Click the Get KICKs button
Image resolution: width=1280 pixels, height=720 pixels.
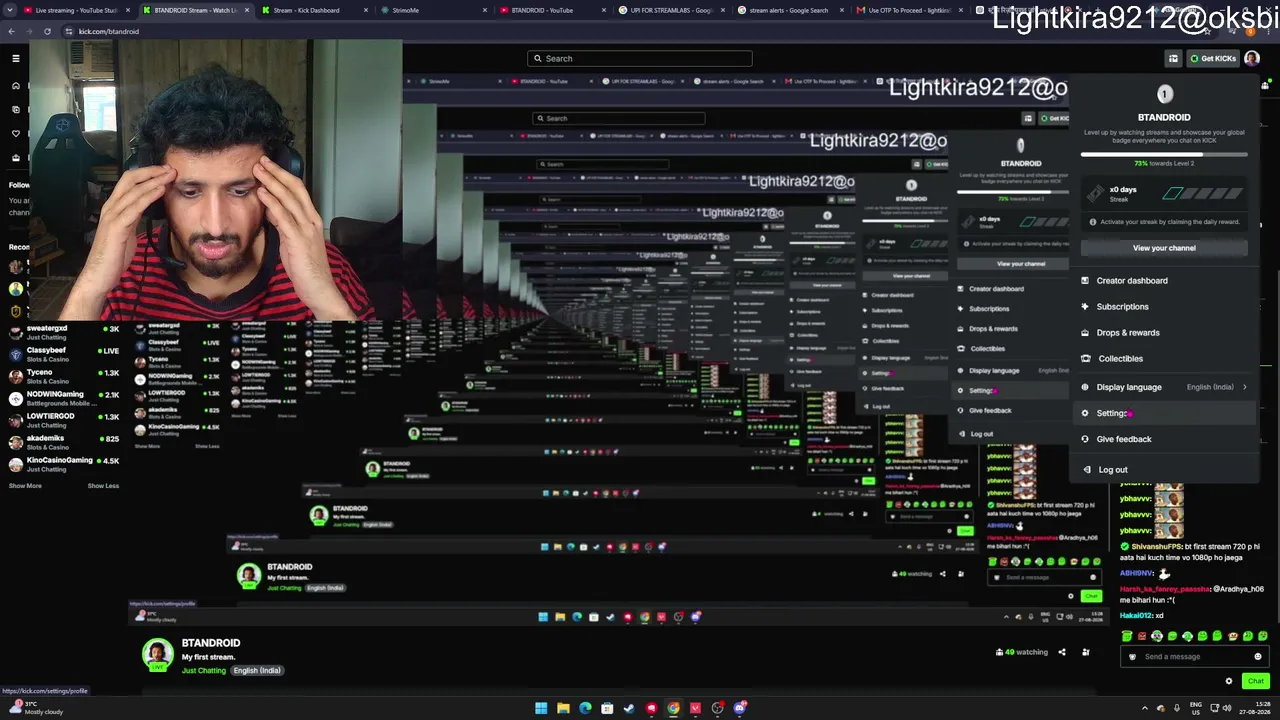(x=1213, y=58)
